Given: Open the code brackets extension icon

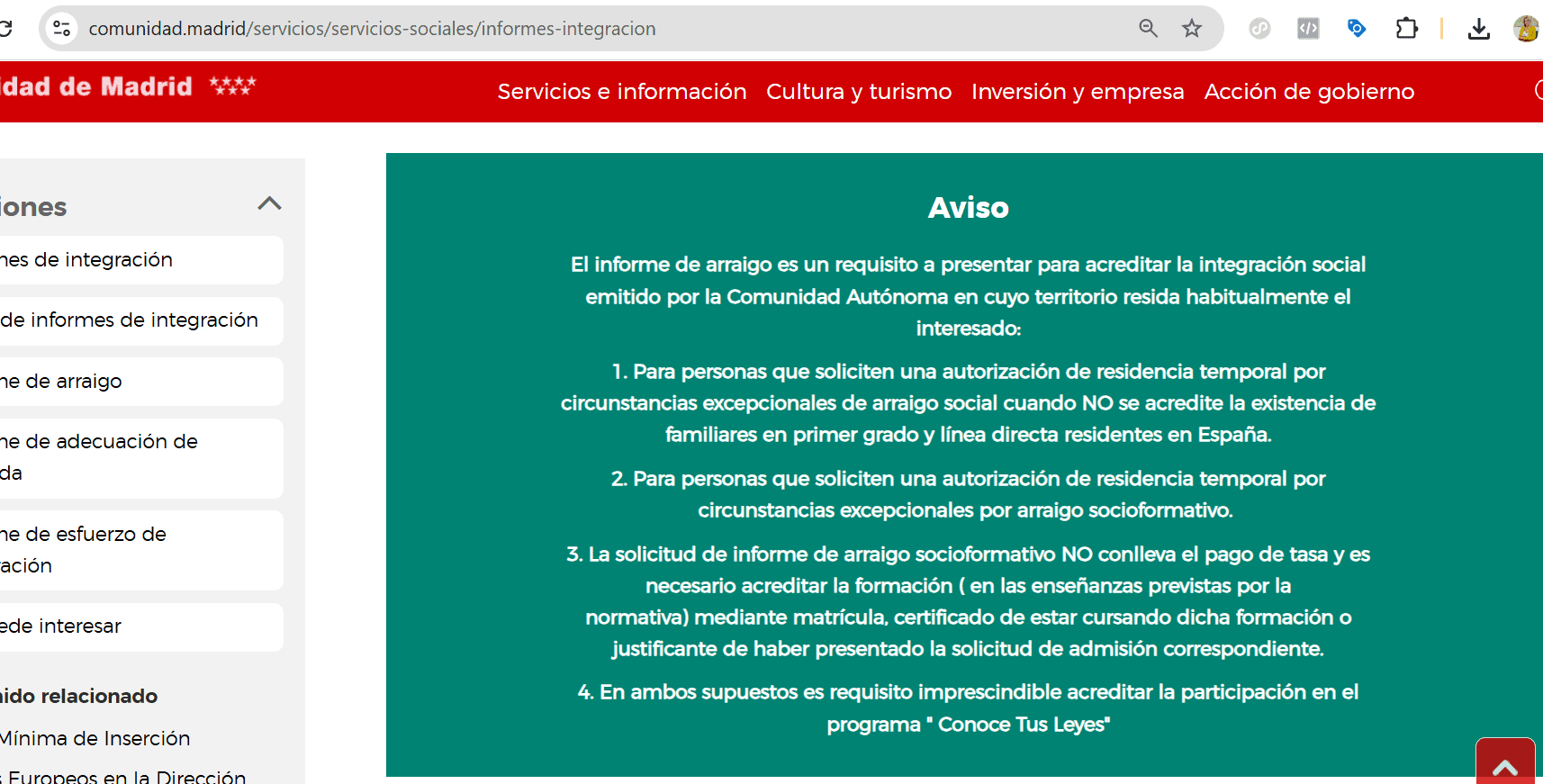Looking at the screenshot, I should coord(1308,29).
